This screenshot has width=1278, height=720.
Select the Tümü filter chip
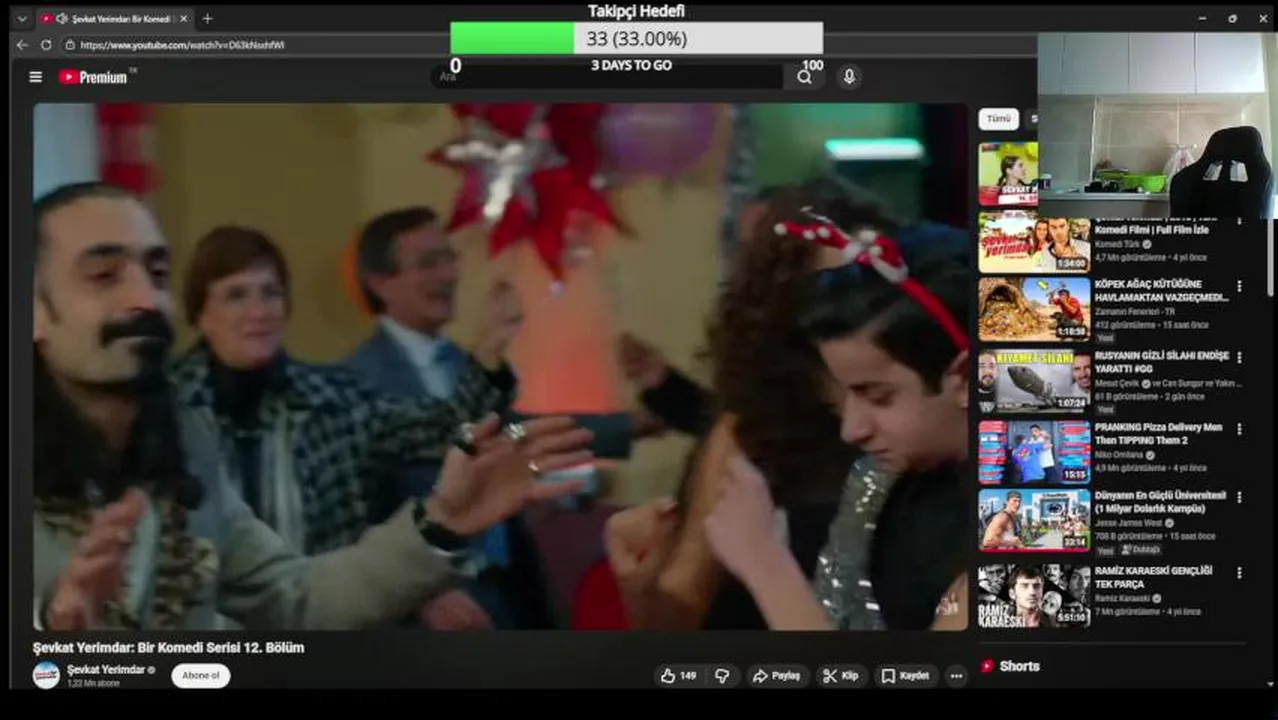[x=998, y=118]
